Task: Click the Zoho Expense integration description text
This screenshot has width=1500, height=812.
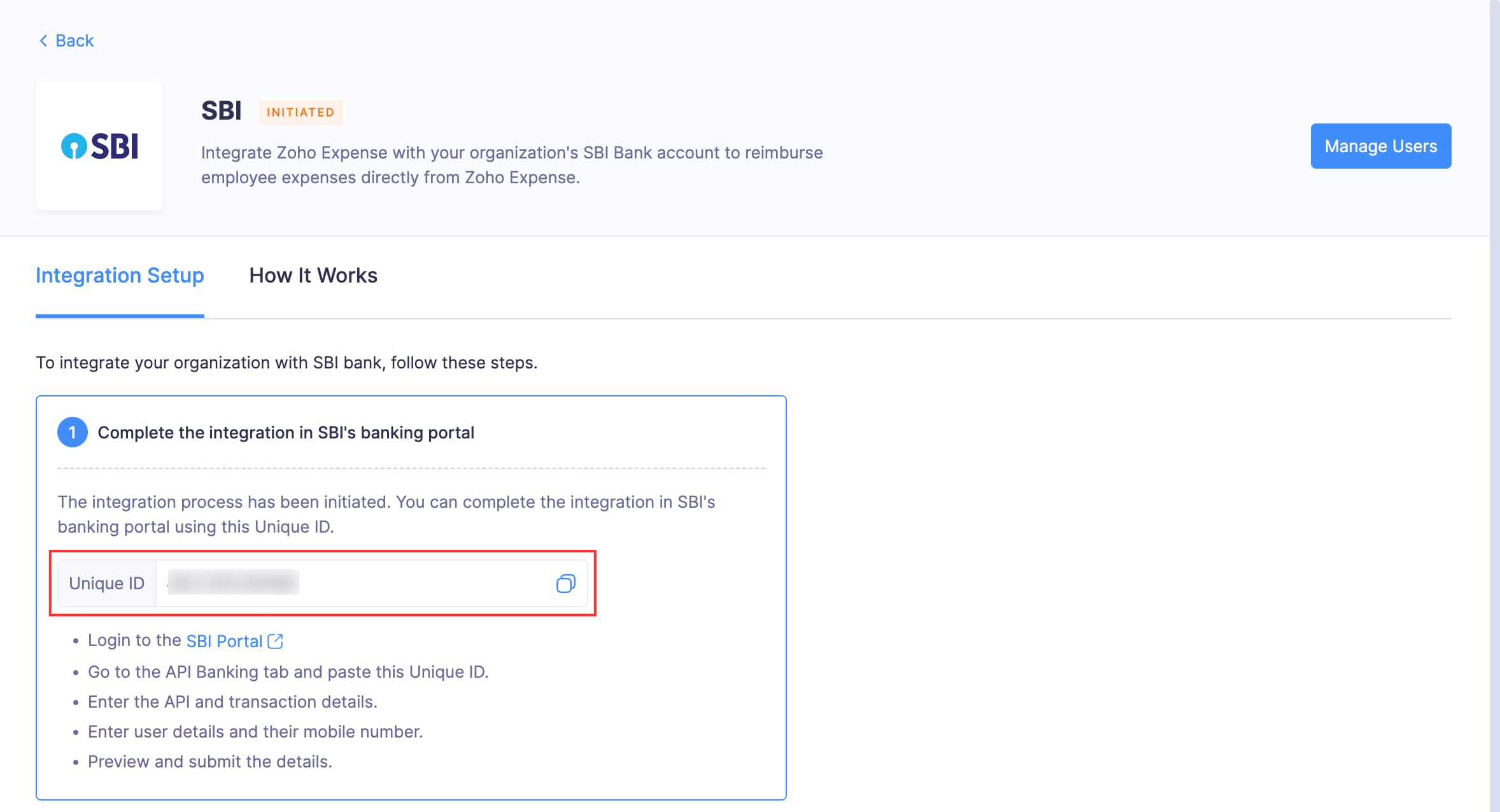Action: tap(511, 165)
